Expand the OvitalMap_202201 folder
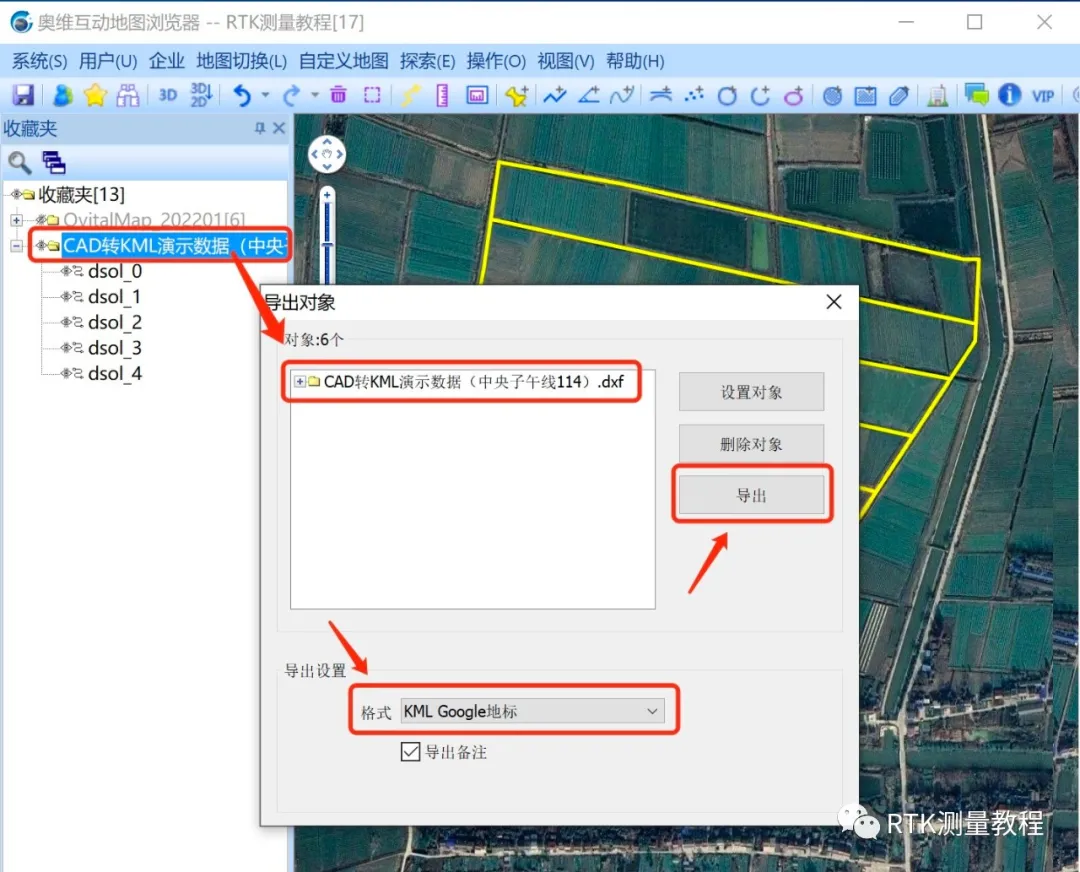 tap(17, 219)
